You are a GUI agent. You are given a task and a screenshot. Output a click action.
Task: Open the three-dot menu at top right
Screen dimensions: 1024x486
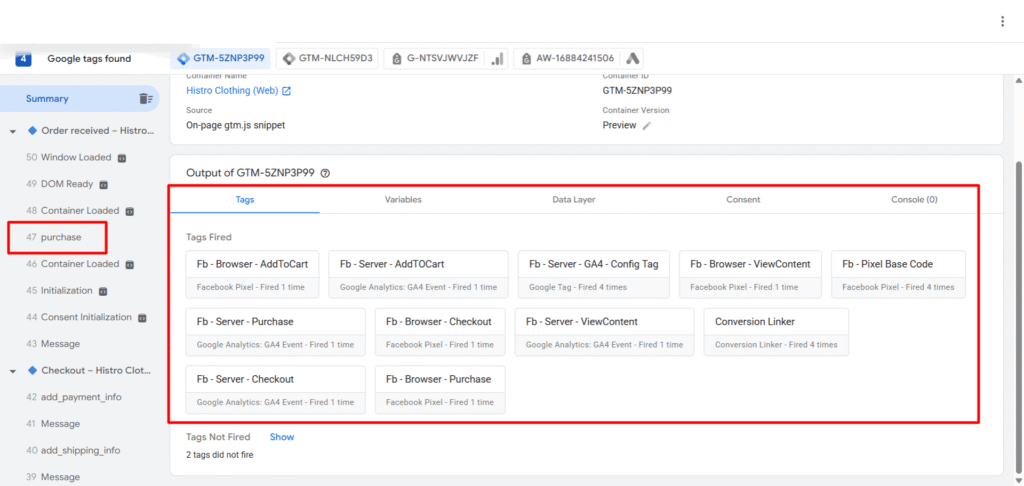(x=1002, y=21)
